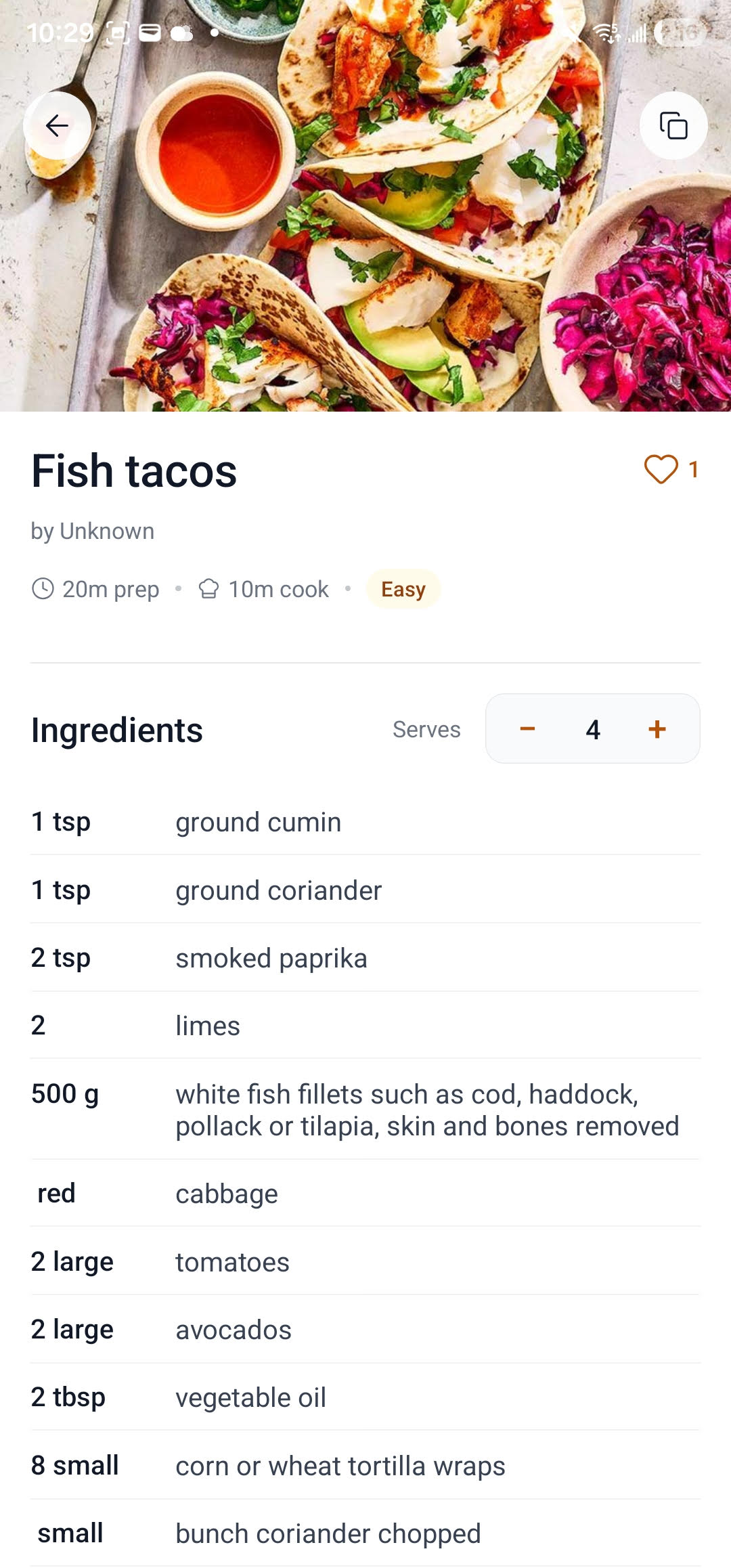Select the plus icon to increase servings

click(x=656, y=729)
